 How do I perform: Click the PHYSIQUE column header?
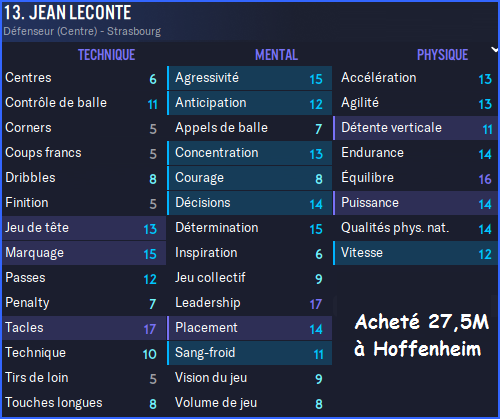click(x=443, y=55)
